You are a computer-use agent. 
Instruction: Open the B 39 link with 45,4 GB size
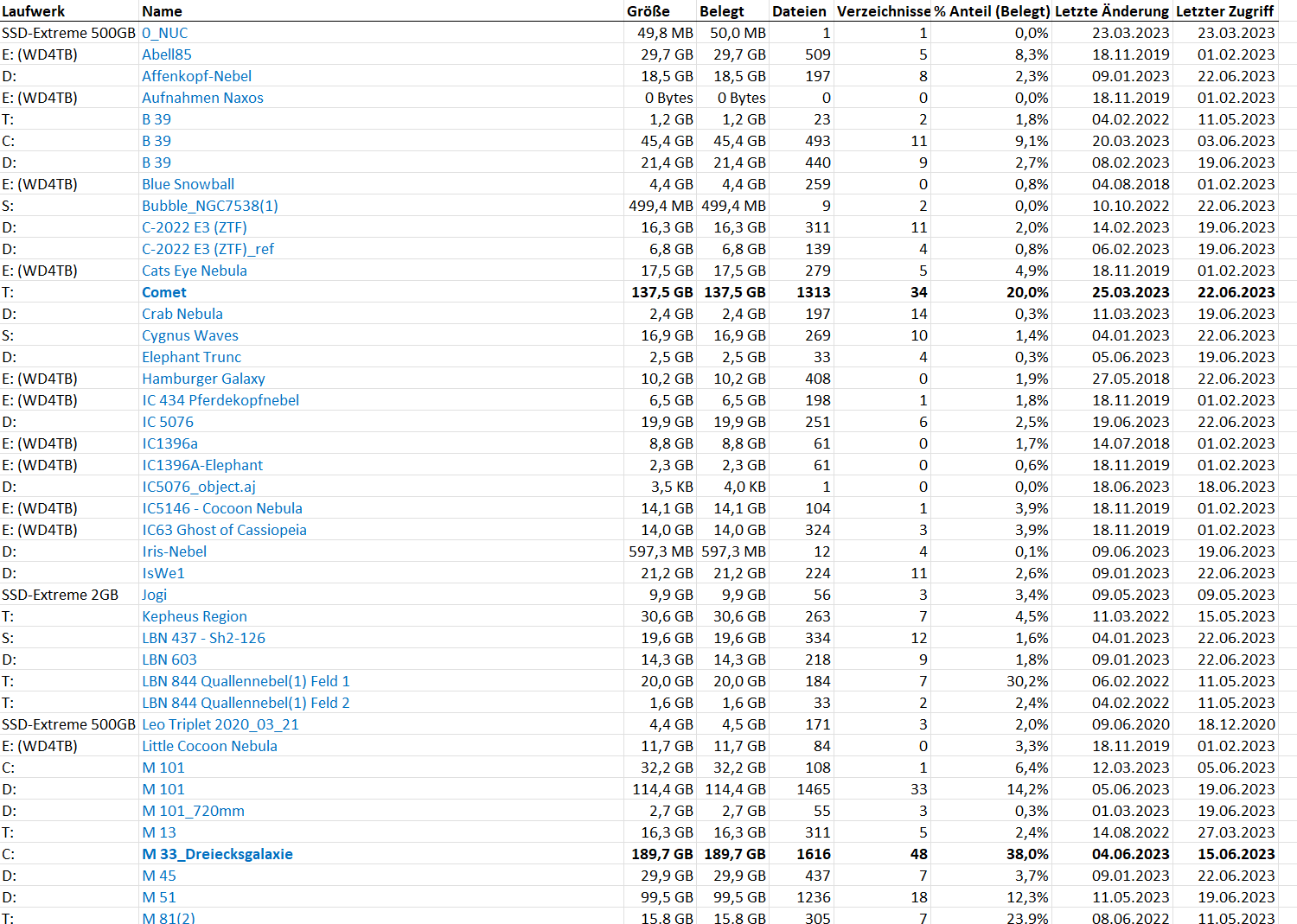(157, 141)
